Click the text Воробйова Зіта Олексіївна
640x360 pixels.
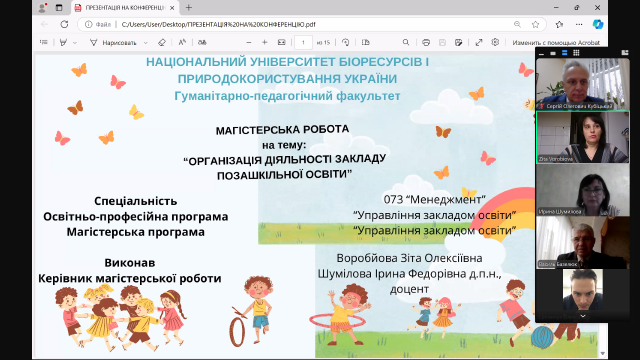[x=409, y=258]
